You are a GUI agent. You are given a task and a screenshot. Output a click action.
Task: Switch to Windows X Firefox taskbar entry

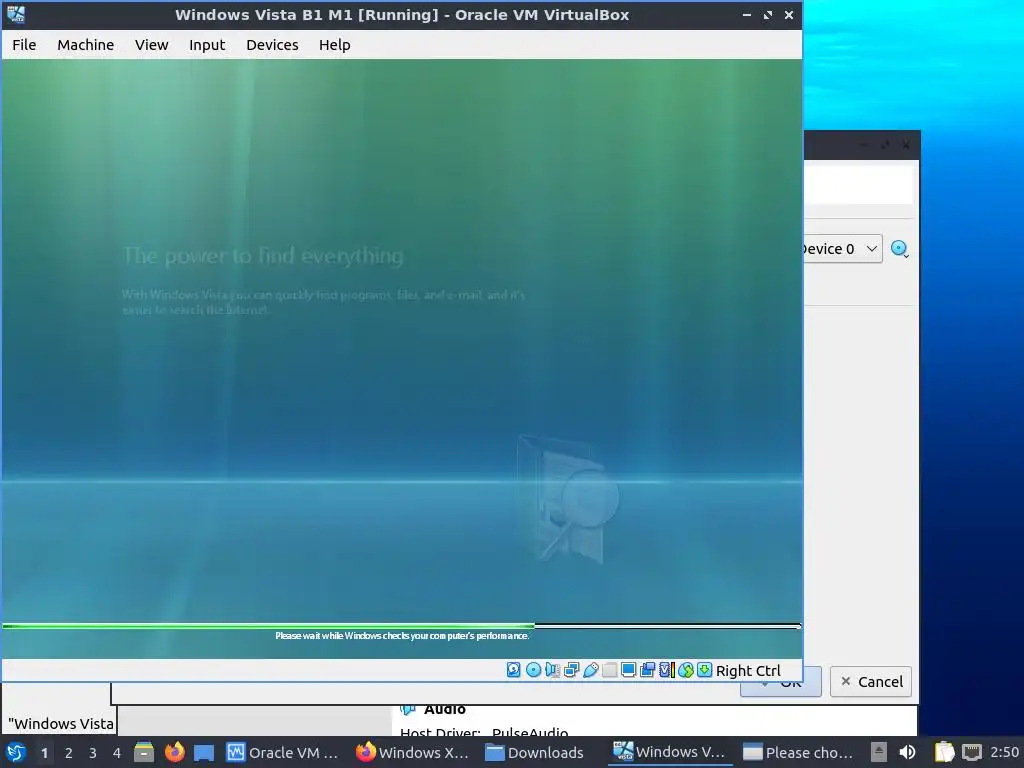[413, 752]
